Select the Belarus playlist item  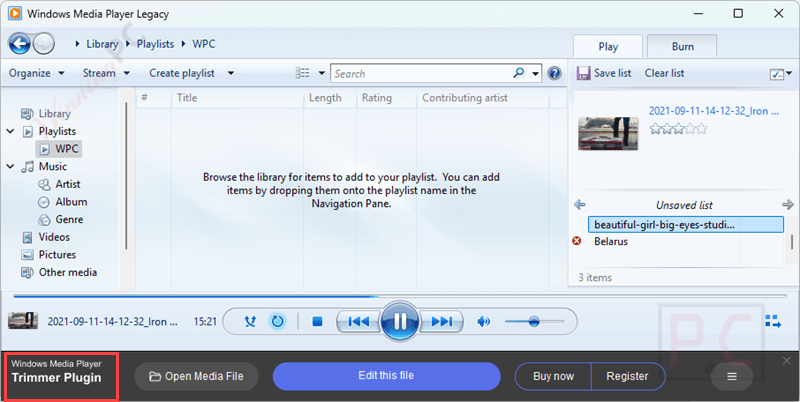[611, 241]
